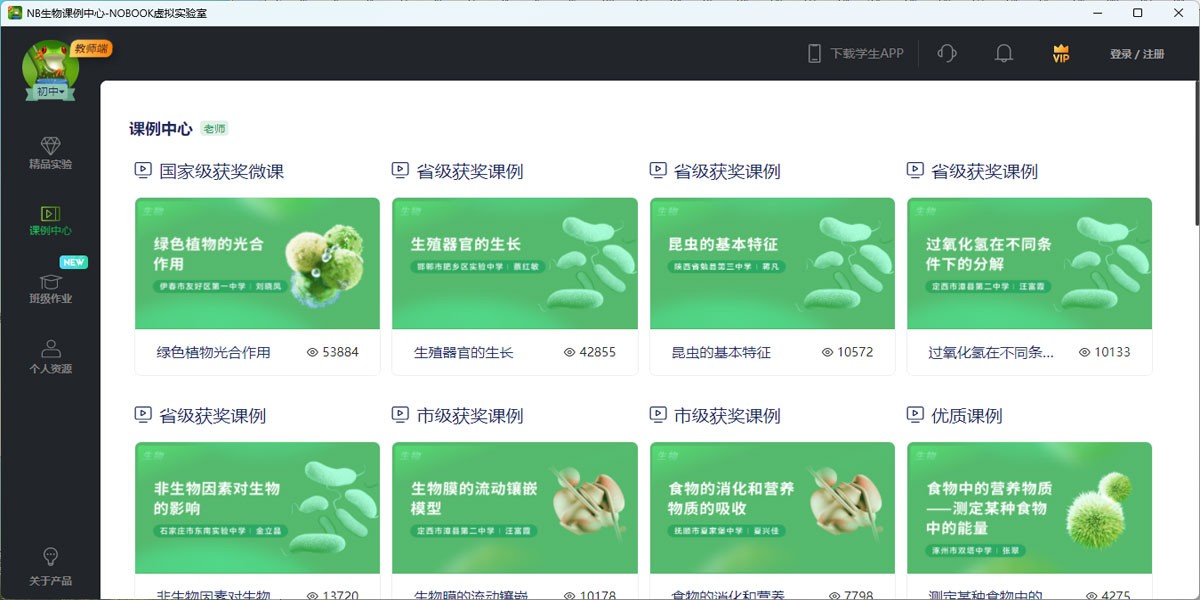Expand the 初中 grade level dropdown
This screenshot has width=1200, height=600.
pos(51,92)
